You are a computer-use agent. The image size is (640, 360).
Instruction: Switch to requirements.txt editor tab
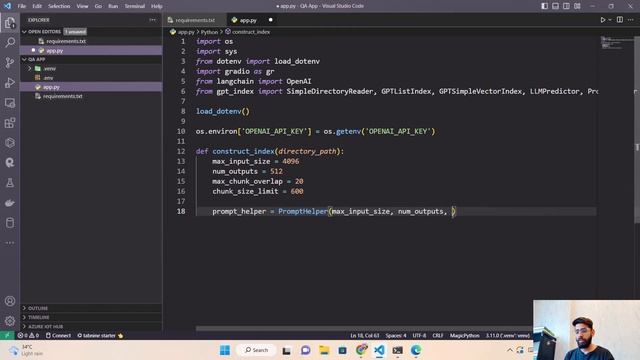click(195, 20)
